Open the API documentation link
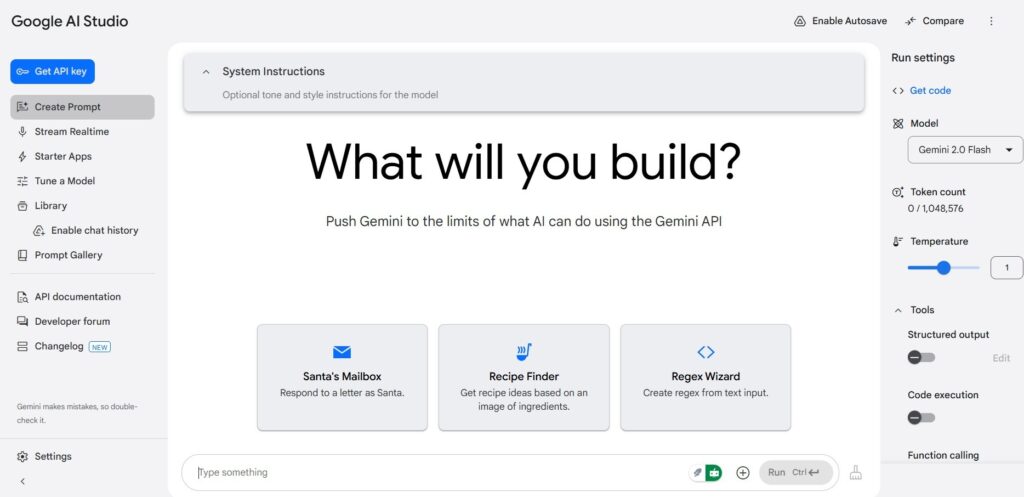The width and height of the screenshot is (1024, 497). tap(78, 297)
